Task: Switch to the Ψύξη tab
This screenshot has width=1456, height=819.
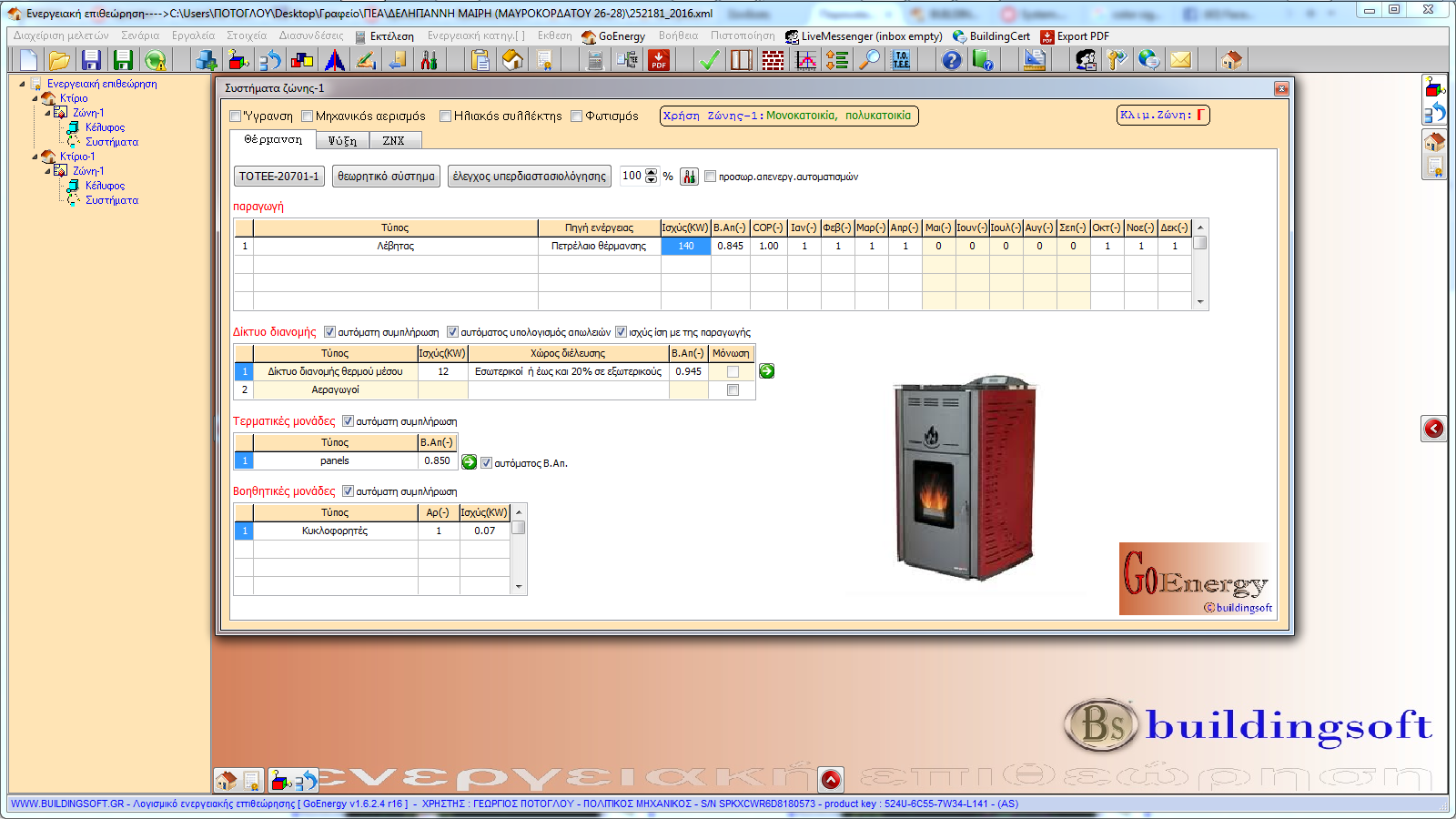Action: click(342, 141)
